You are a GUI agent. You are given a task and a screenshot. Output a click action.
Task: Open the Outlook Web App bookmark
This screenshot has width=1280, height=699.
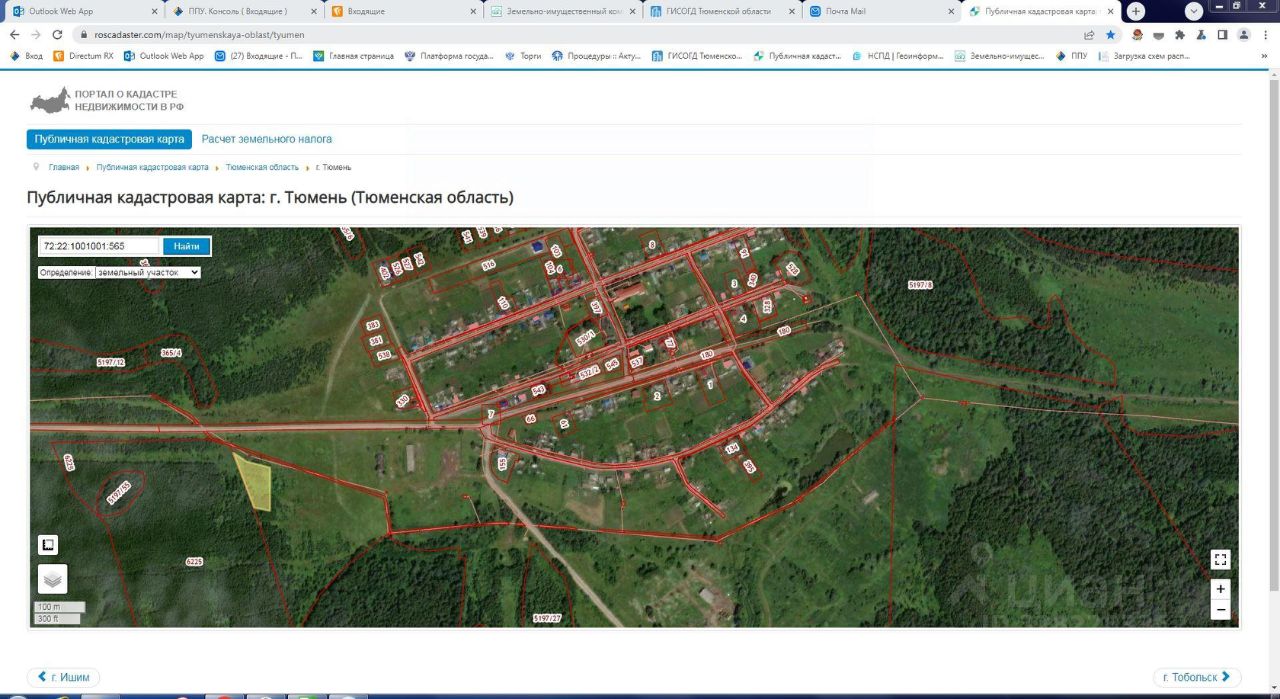coord(164,56)
